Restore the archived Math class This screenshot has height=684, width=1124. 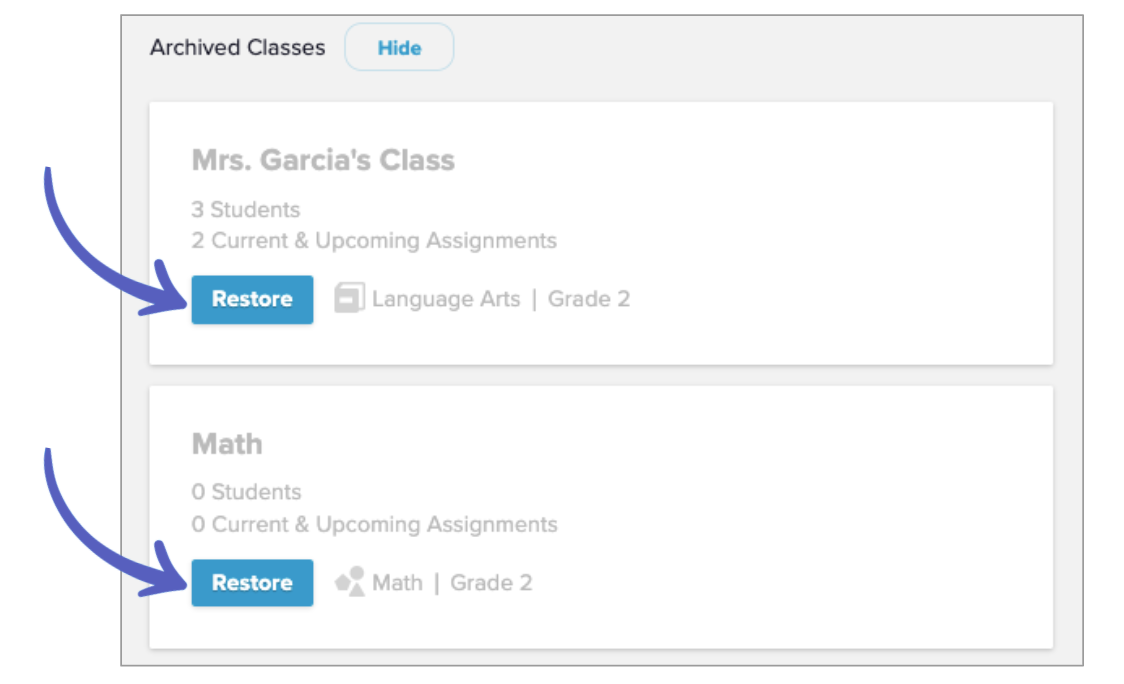pyautogui.click(x=252, y=583)
